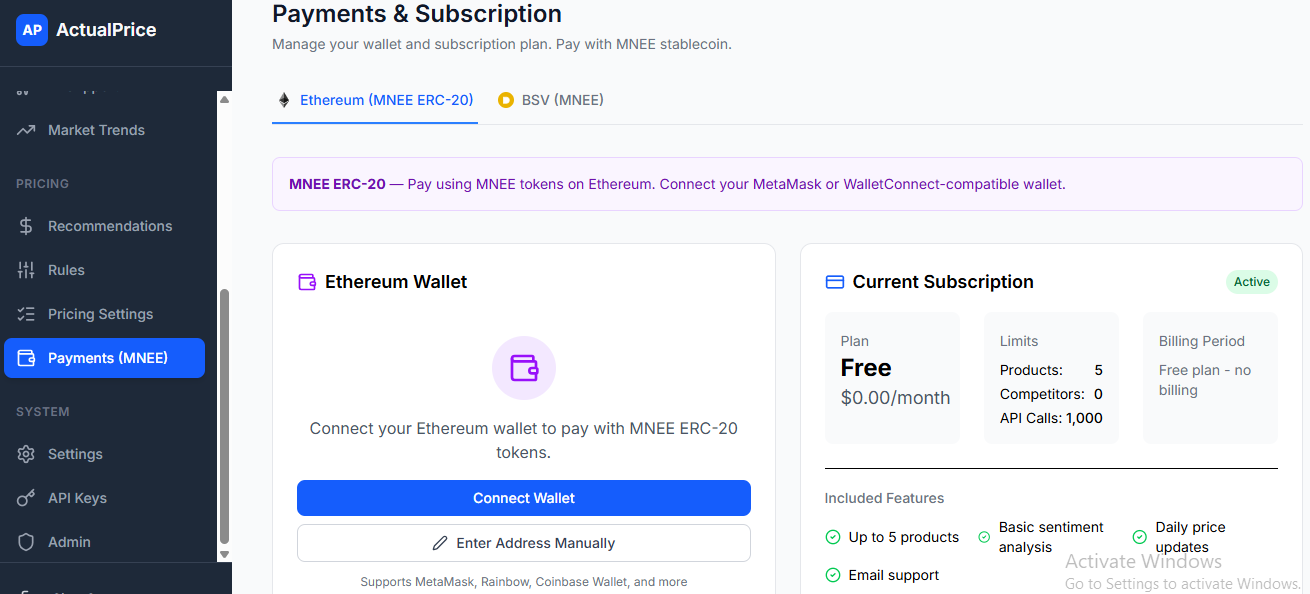Click the API Keys key icon

click(x=27, y=498)
